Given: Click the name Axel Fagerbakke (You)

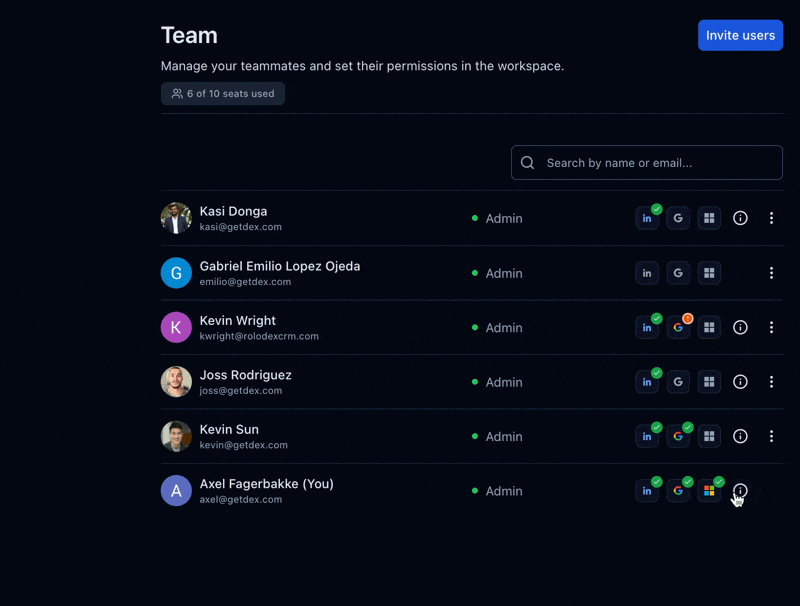Looking at the screenshot, I should coord(266,484).
